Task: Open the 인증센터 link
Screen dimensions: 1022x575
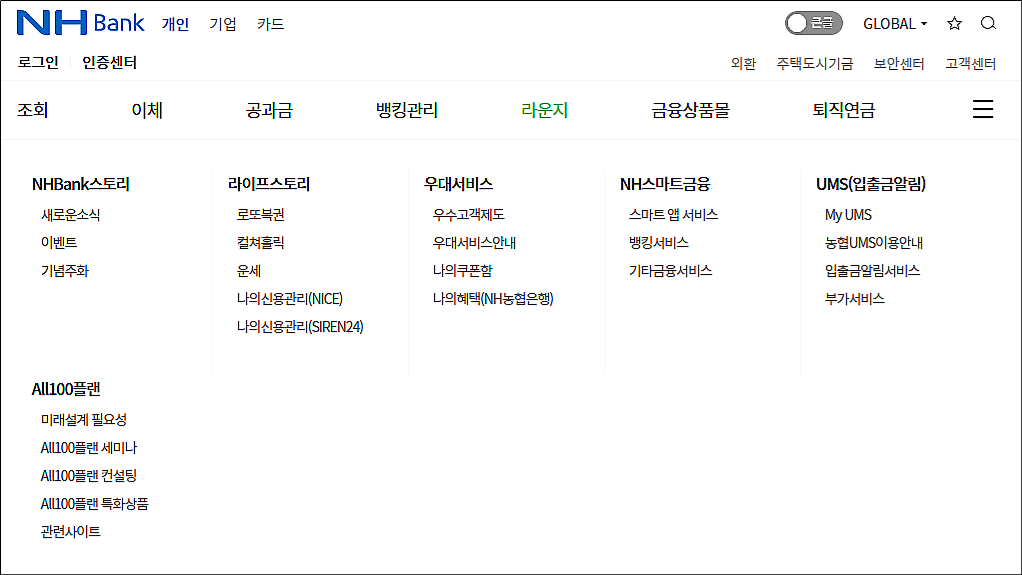Action: tap(110, 63)
